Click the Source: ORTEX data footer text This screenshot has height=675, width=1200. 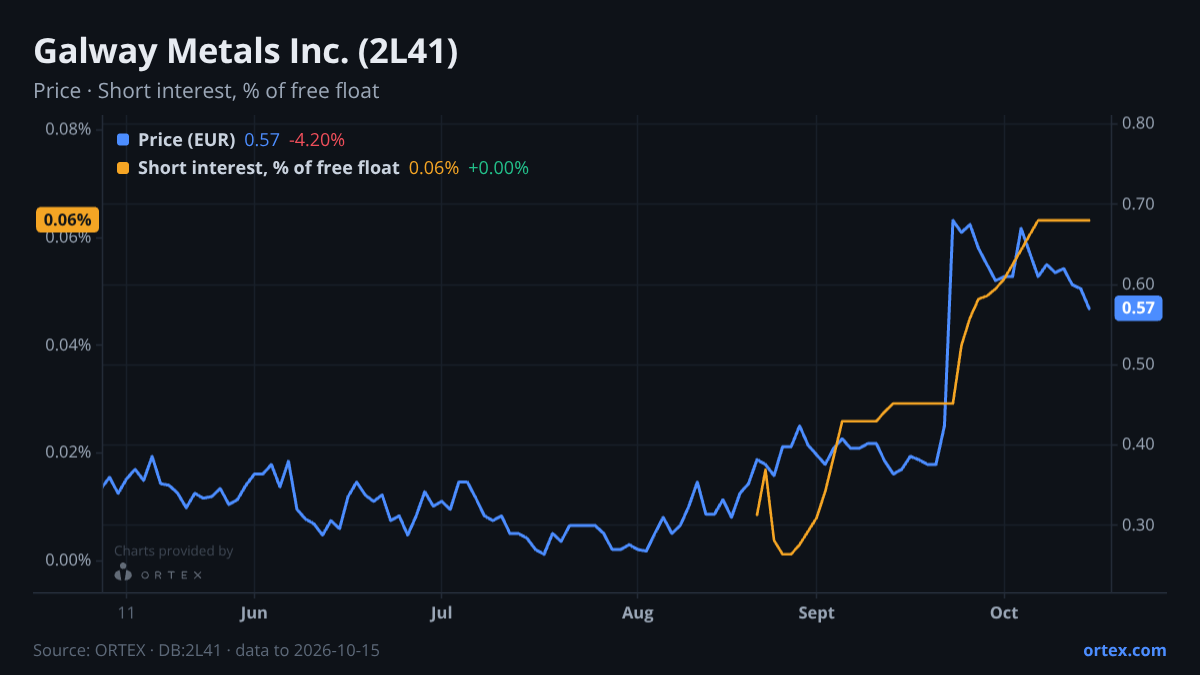(x=206, y=650)
